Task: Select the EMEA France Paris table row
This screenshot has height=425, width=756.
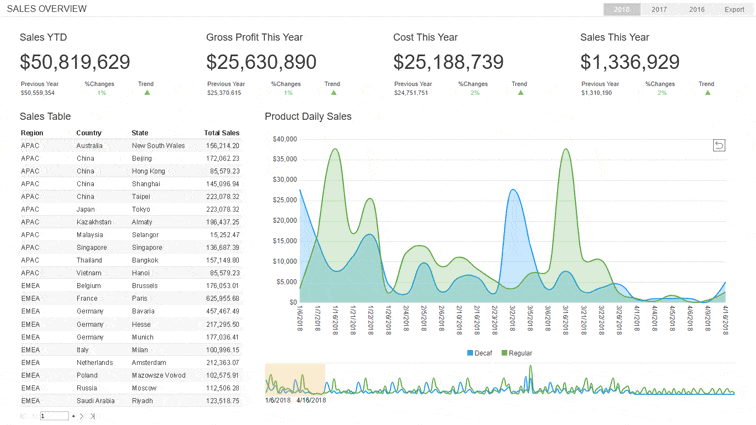Action: [x=130, y=298]
